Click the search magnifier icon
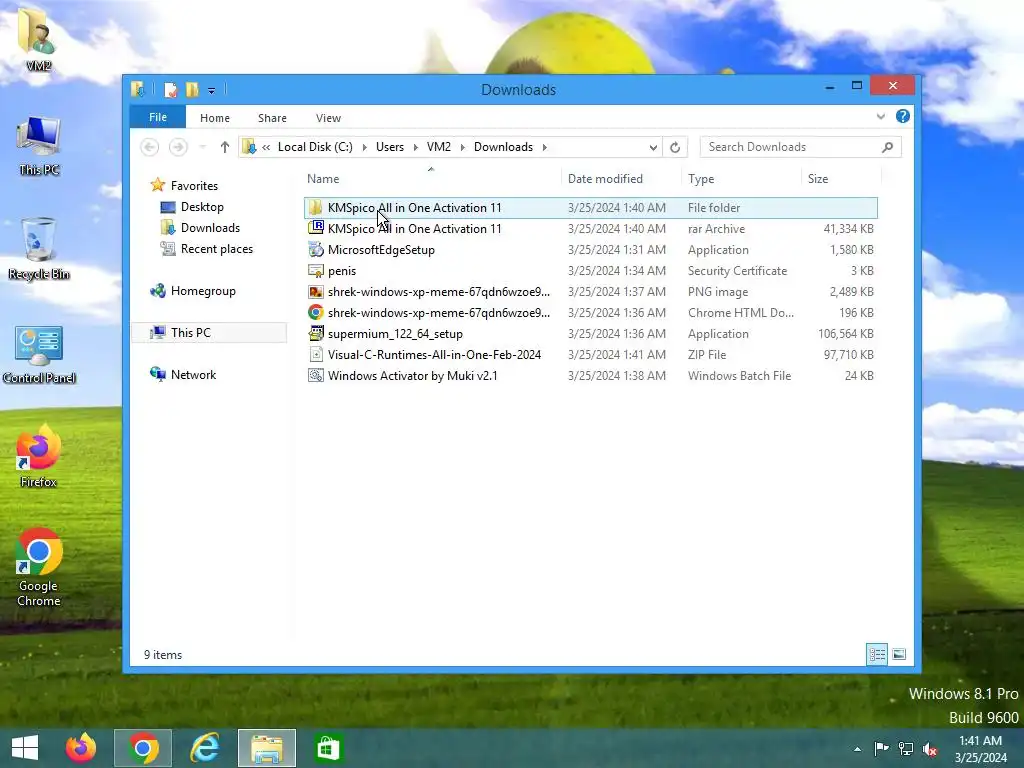Image resolution: width=1024 pixels, height=768 pixels. pyautogui.click(x=888, y=147)
